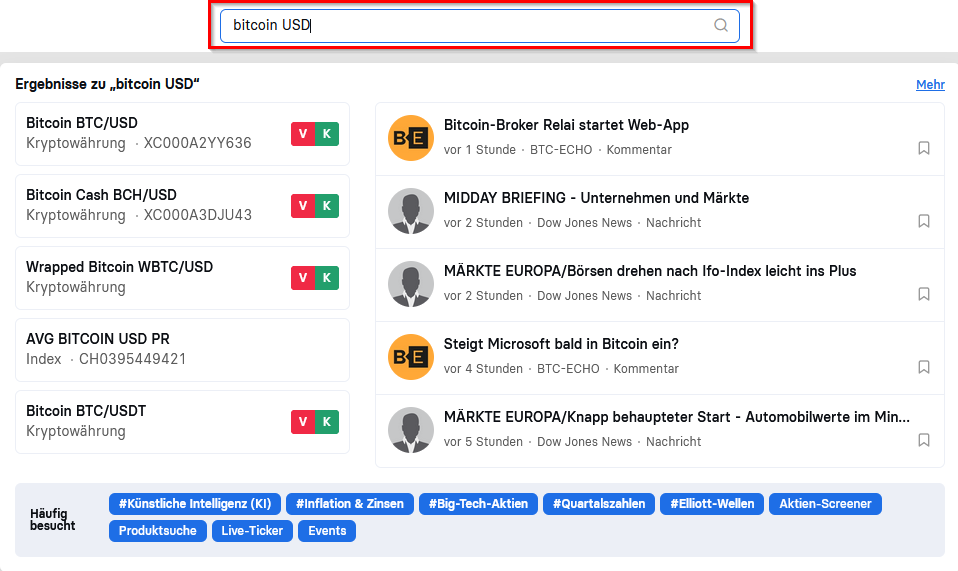This screenshot has width=958, height=571.
Task: Open the Bitcoin Cash BCH/USD result
Action: [x=182, y=206]
